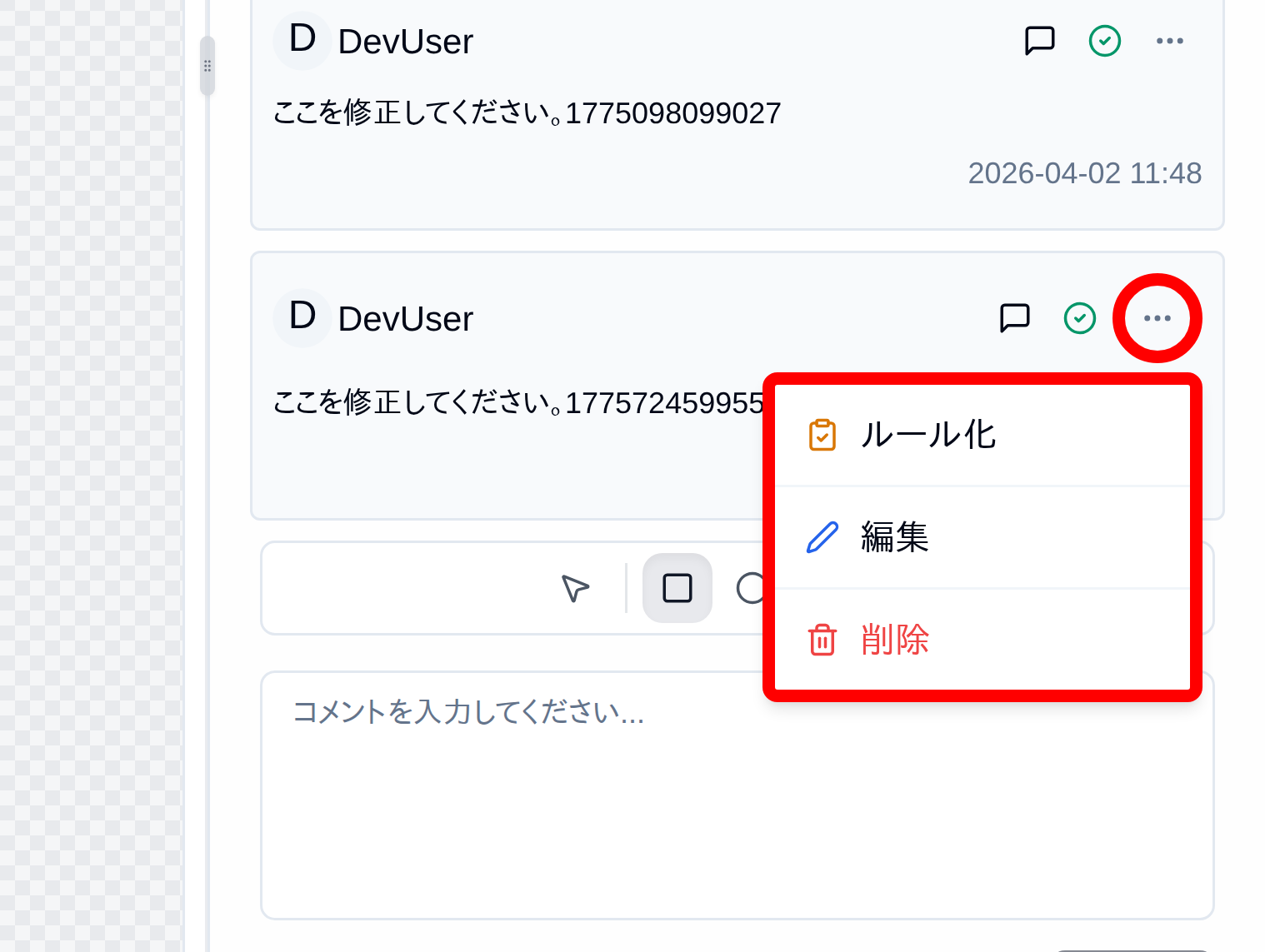Click the DevUser name on first comment

[406, 40]
